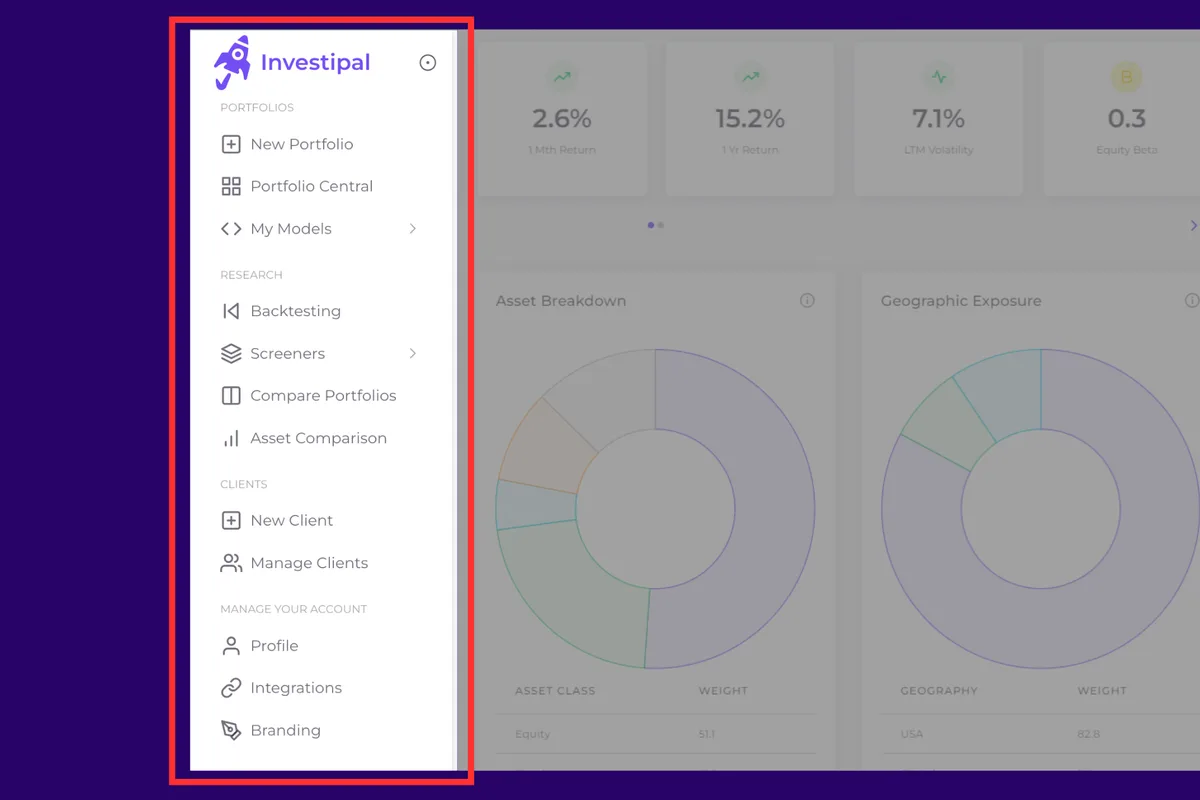
Task: Click the Backtesting rewind icon
Action: point(231,311)
